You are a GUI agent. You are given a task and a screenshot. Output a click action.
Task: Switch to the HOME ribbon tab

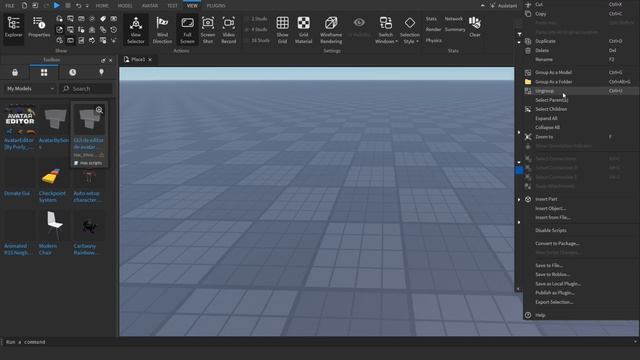tap(102, 6)
